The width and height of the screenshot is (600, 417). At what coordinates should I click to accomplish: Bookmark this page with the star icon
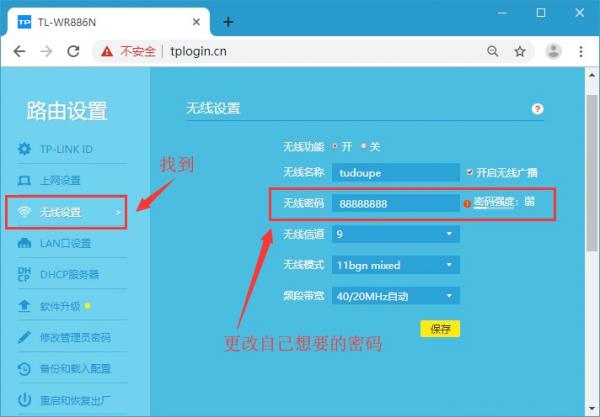[520, 51]
